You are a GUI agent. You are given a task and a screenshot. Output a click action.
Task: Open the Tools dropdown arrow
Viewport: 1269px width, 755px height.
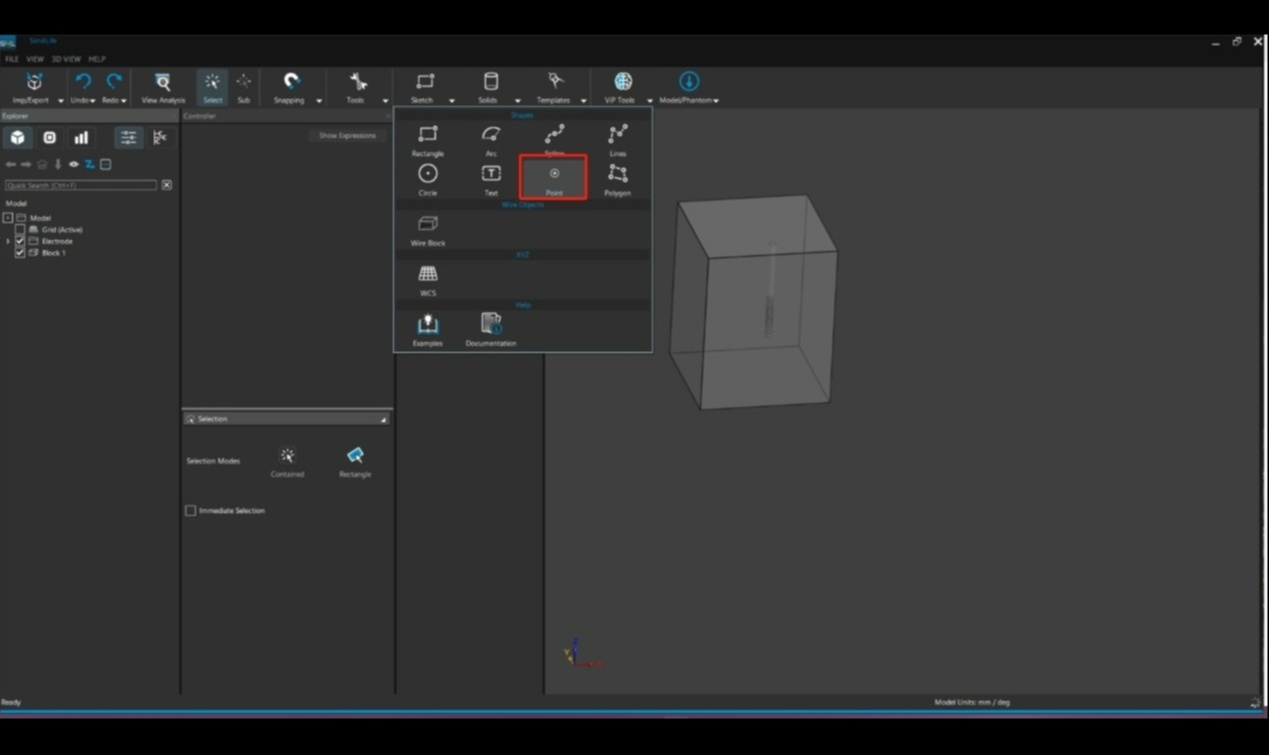pos(385,101)
